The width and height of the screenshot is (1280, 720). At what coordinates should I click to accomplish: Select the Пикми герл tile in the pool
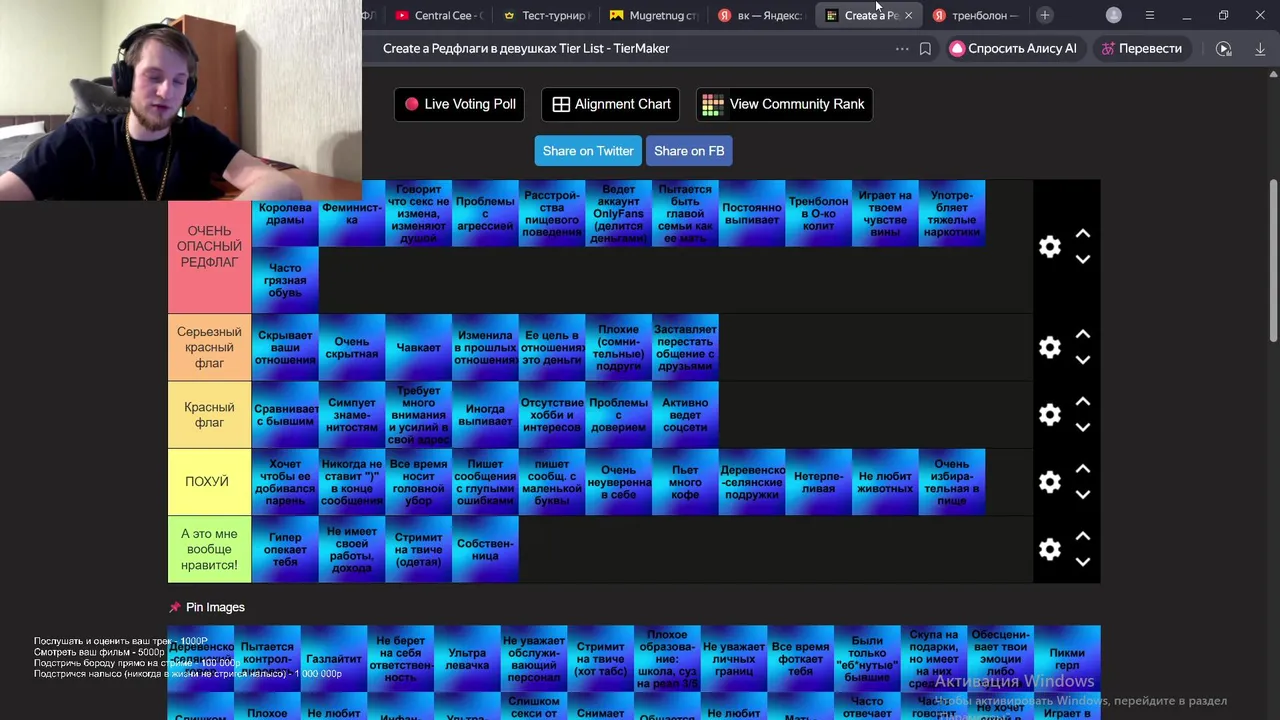1067,659
